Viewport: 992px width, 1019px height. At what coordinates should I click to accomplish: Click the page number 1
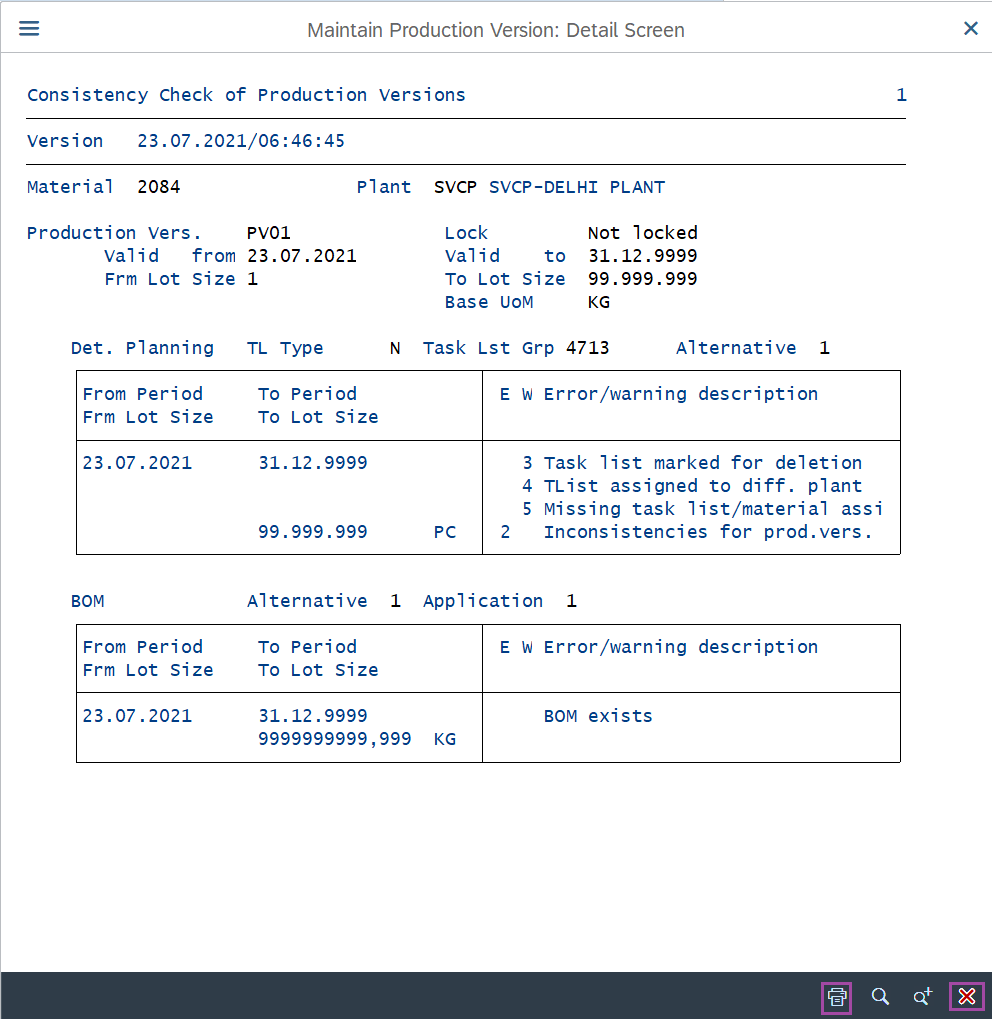(901, 94)
